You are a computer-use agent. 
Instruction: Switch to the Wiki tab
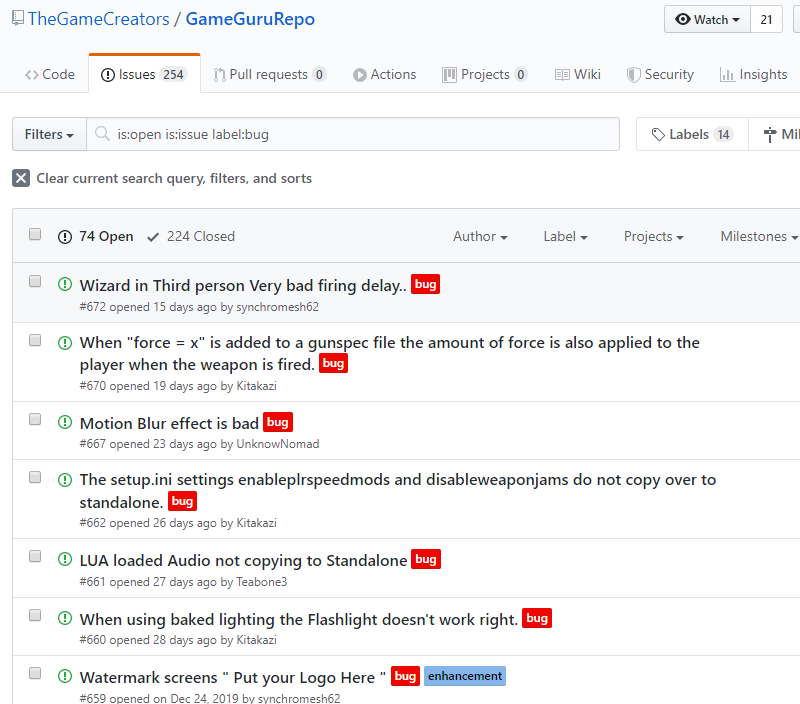coord(578,74)
